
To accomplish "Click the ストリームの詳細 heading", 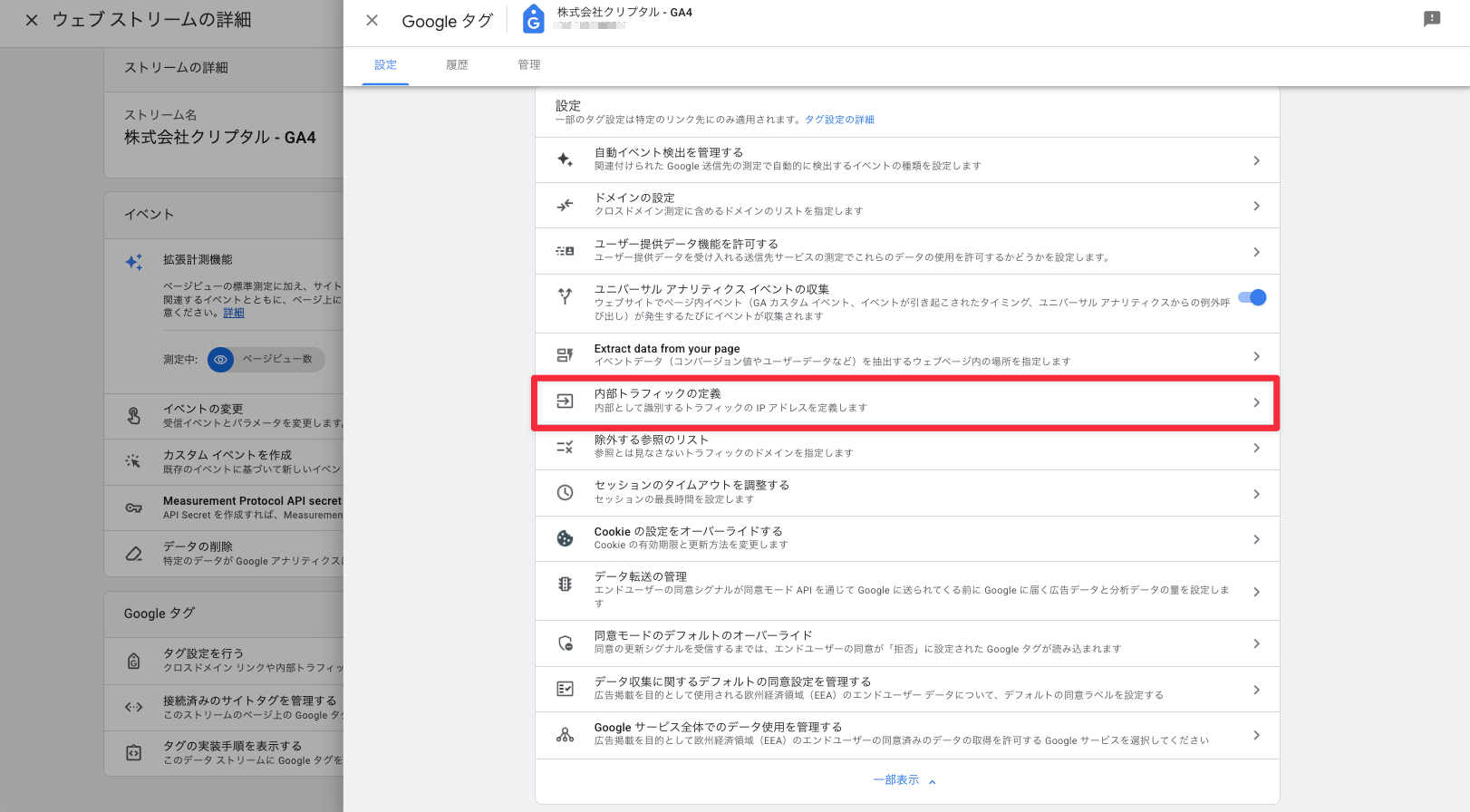I will click(x=176, y=68).
